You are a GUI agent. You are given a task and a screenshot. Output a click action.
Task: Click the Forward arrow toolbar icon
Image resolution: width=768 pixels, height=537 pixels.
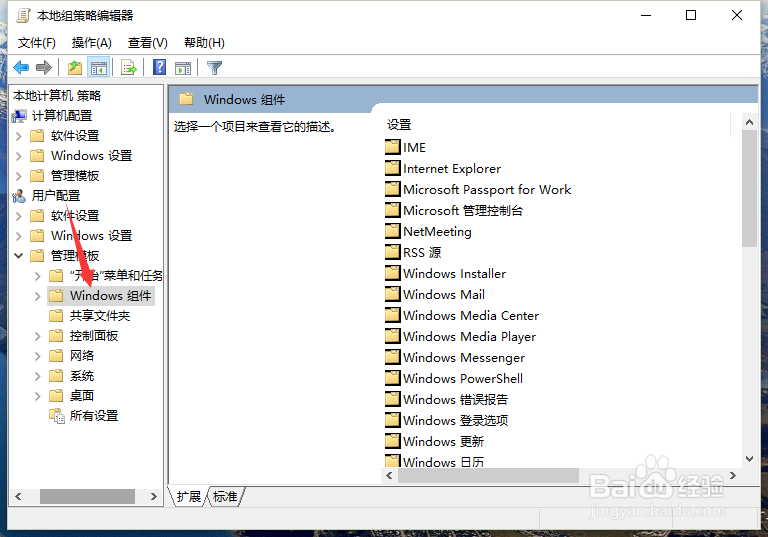point(44,67)
